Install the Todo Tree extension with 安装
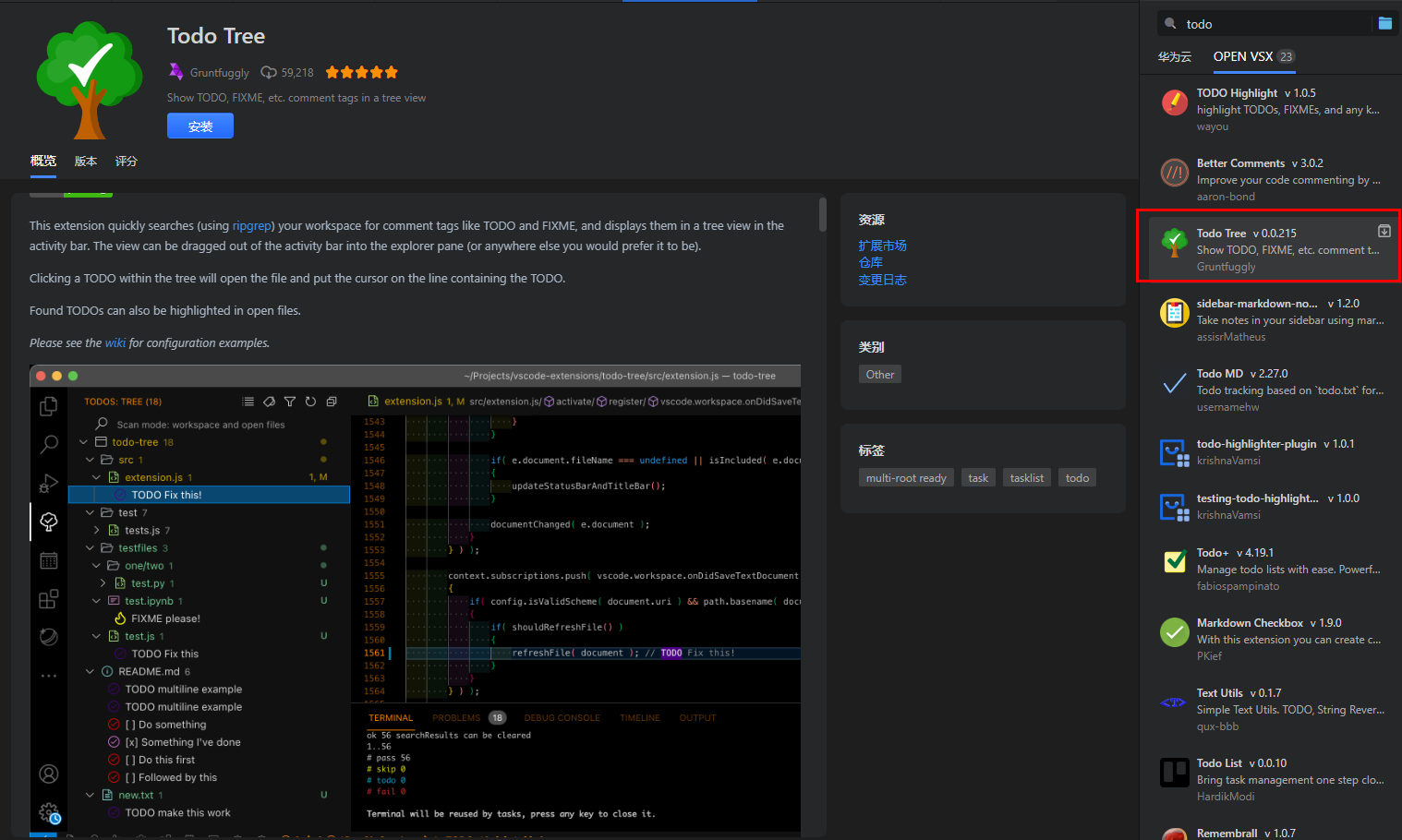The height and width of the screenshot is (840, 1402). pos(200,126)
